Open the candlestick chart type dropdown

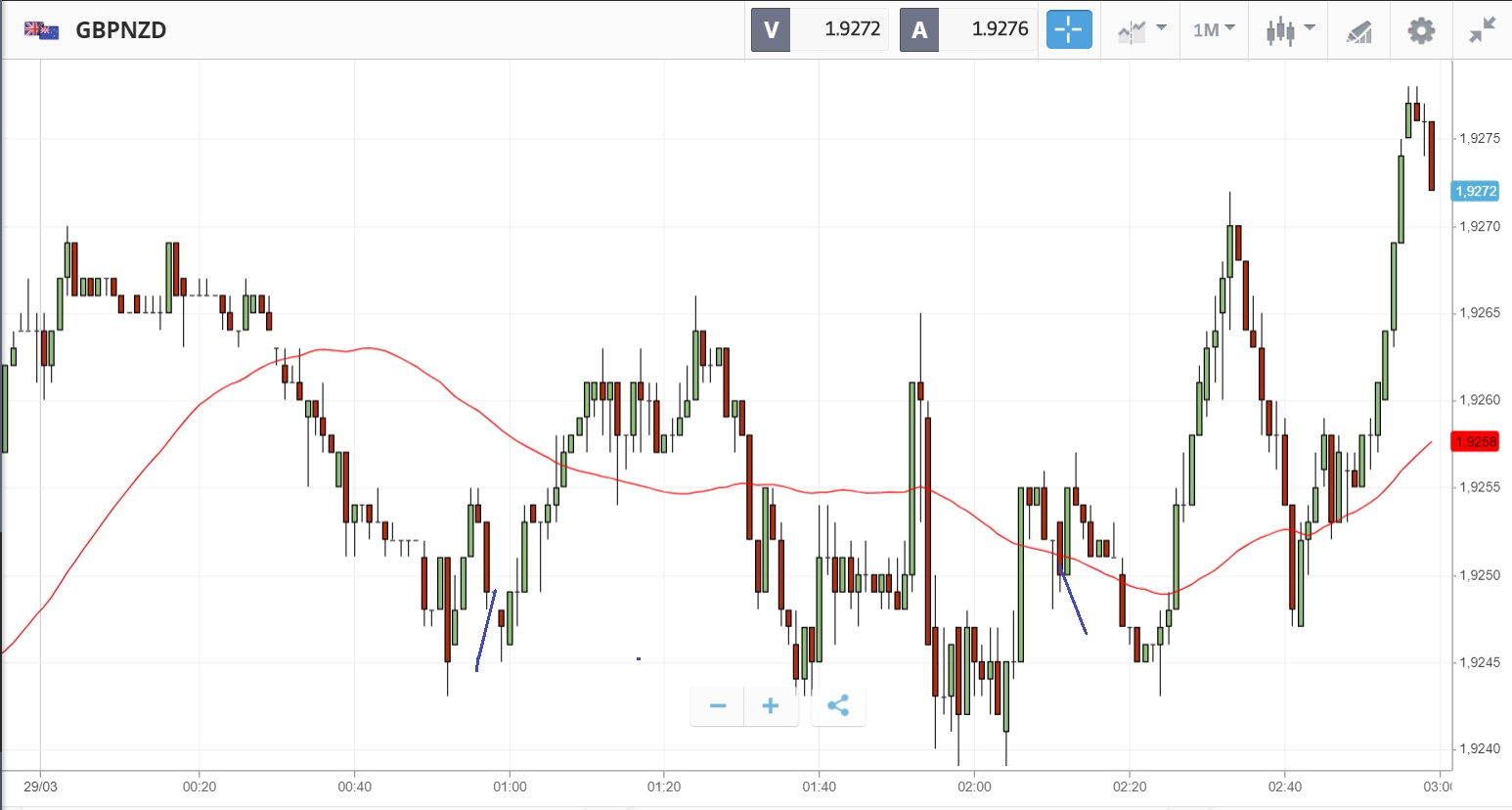[x=1290, y=30]
